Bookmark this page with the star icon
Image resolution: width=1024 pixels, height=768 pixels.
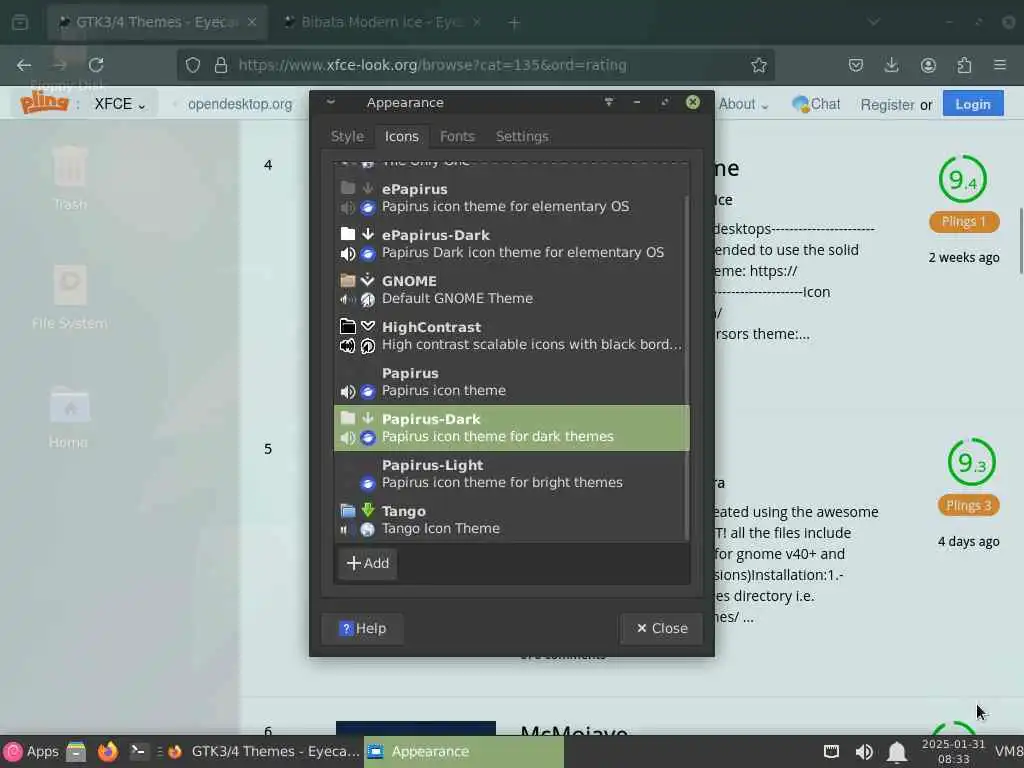pyautogui.click(x=758, y=65)
